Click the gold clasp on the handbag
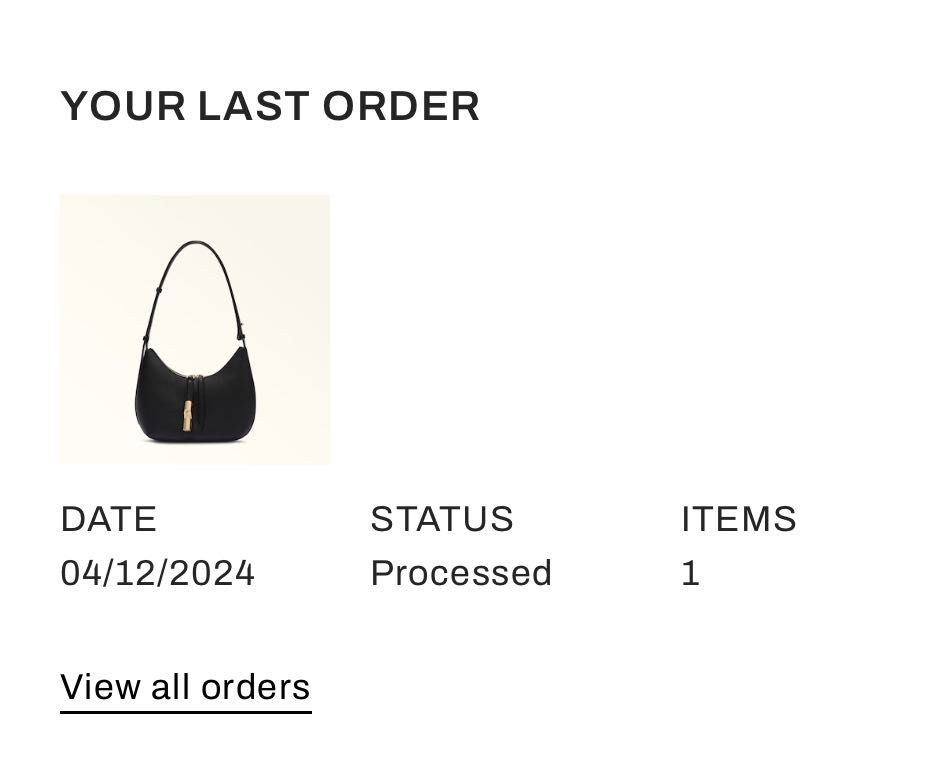This screenshot has height=763, width=948. 189,416
